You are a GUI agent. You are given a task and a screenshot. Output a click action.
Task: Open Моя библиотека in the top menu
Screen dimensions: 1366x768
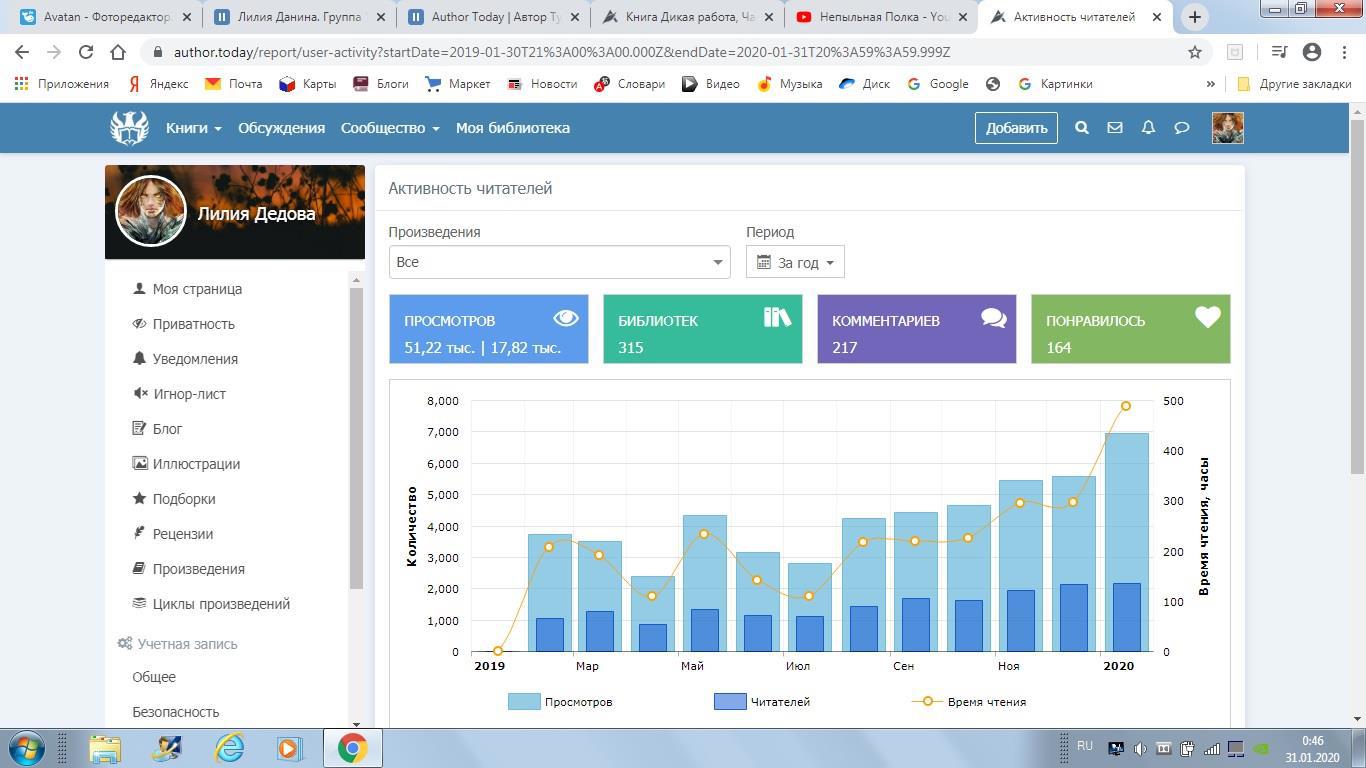pyautogui.click(x=512, y=128)
